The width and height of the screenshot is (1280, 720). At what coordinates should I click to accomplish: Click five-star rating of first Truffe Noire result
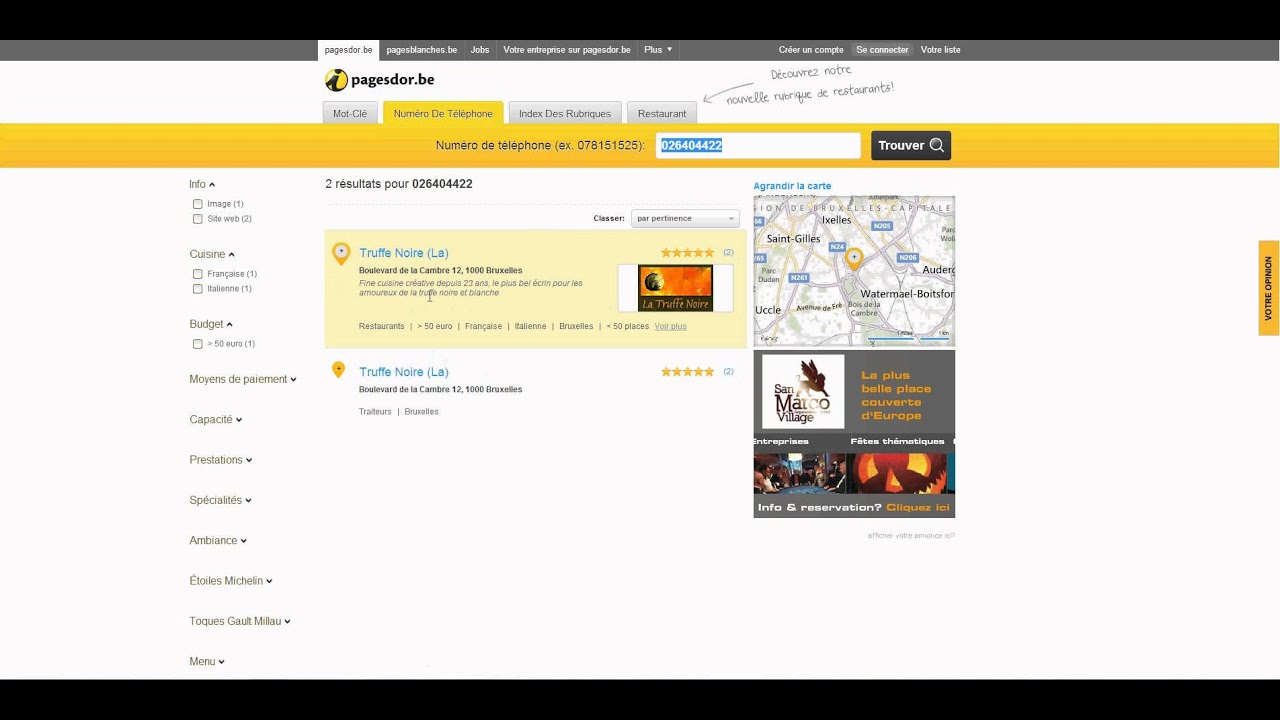[688, 253]
